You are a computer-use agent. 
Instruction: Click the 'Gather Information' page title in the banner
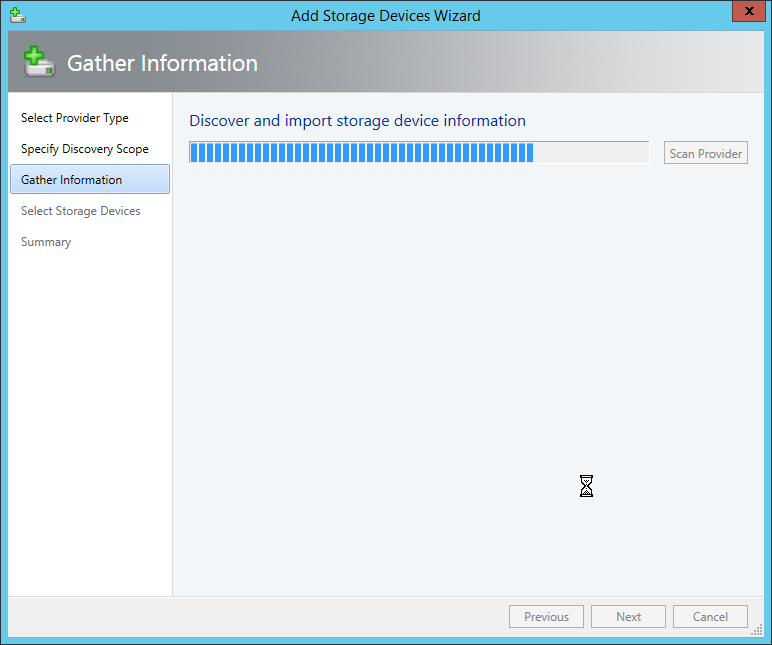[162, 63]
